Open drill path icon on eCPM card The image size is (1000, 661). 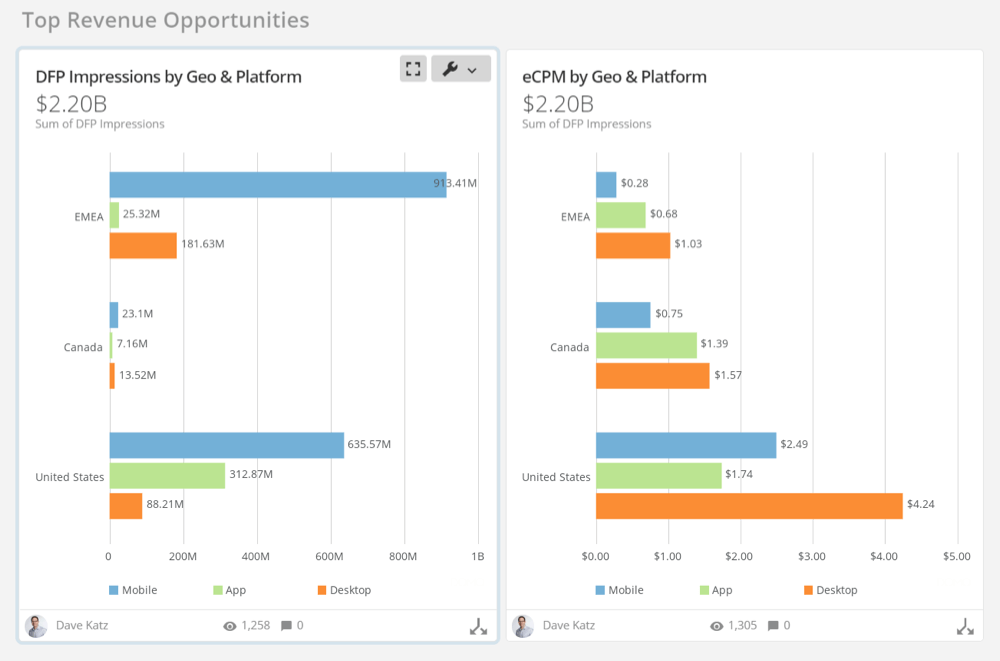pos(965,627)
